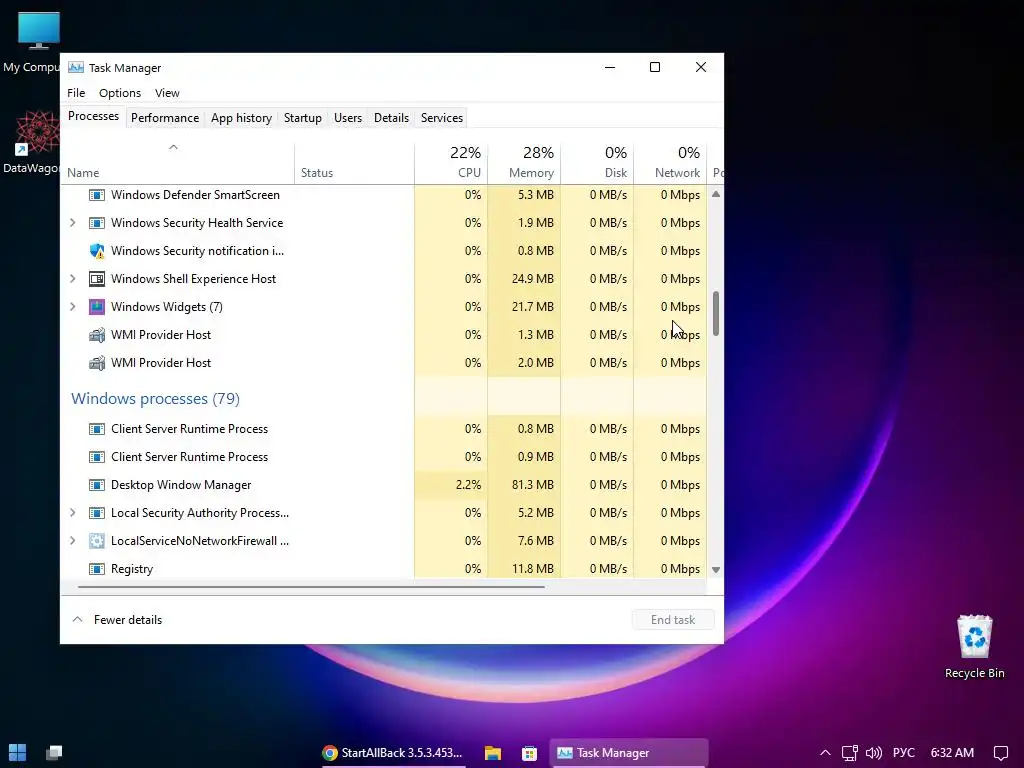Open the View menu
This screenshot has height=768, width=1024.
167,93
